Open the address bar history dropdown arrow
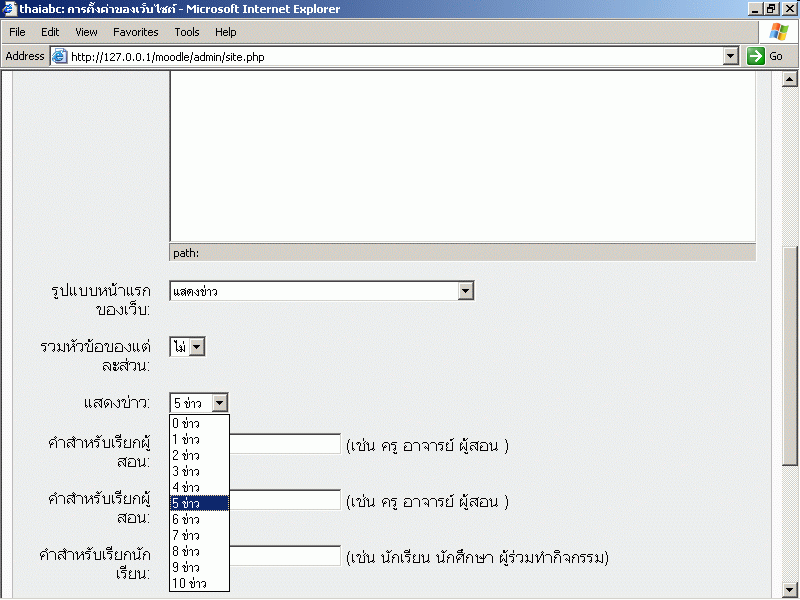The height and width of the screenshot is (600, 800). (731, 57)
